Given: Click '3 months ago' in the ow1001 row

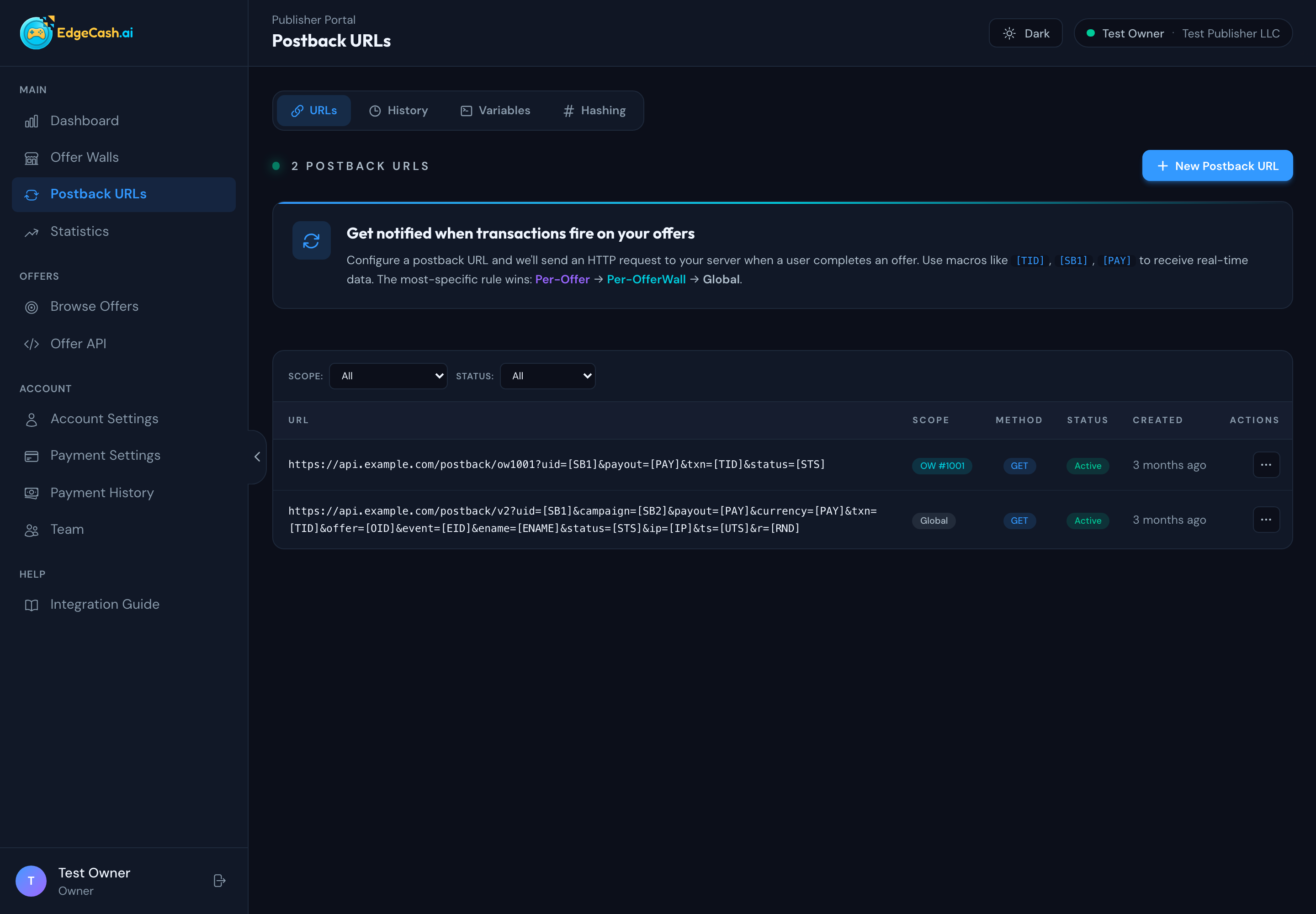Looking at the screenshot, I should (1169, 465).
